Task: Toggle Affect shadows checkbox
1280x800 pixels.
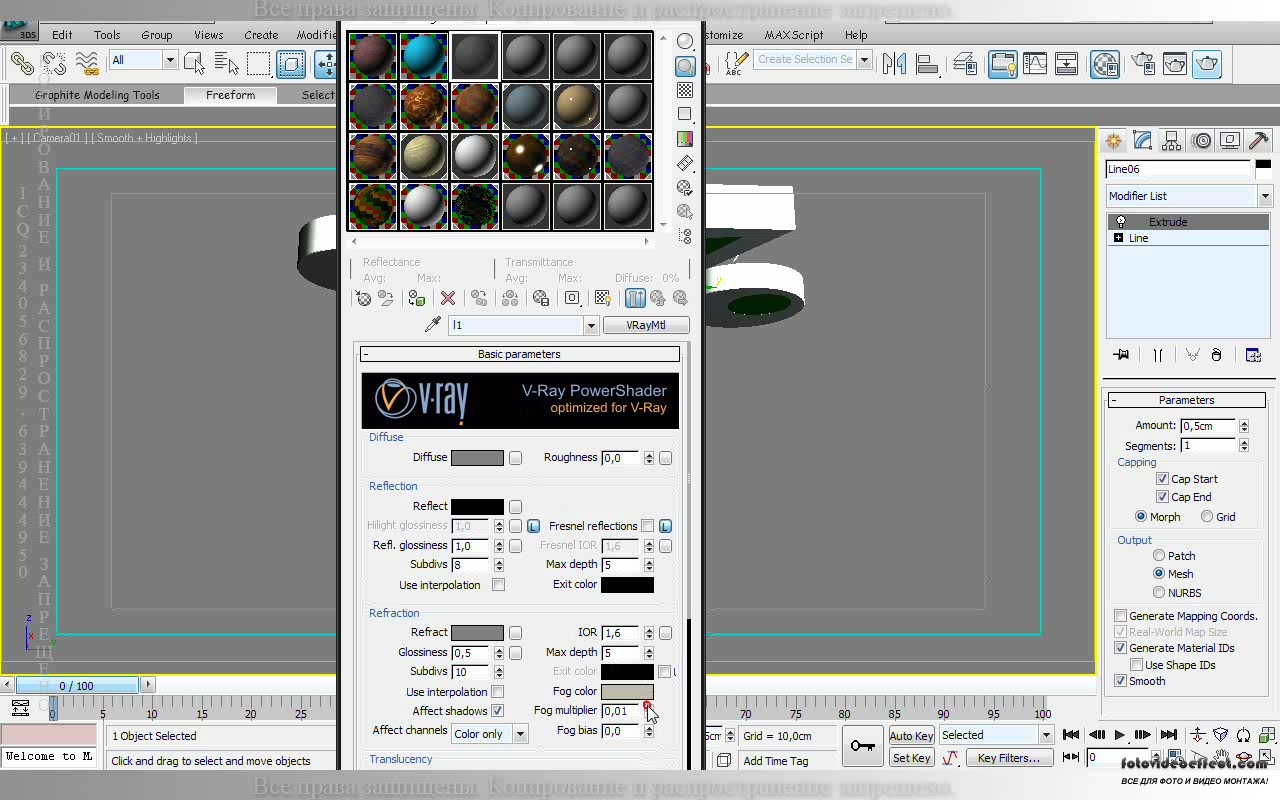Action: [x=497, y=711]
